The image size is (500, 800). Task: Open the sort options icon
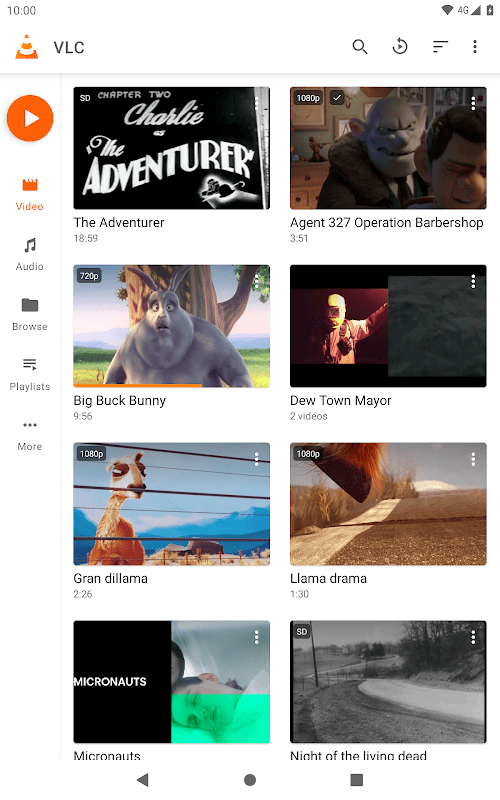440,47
